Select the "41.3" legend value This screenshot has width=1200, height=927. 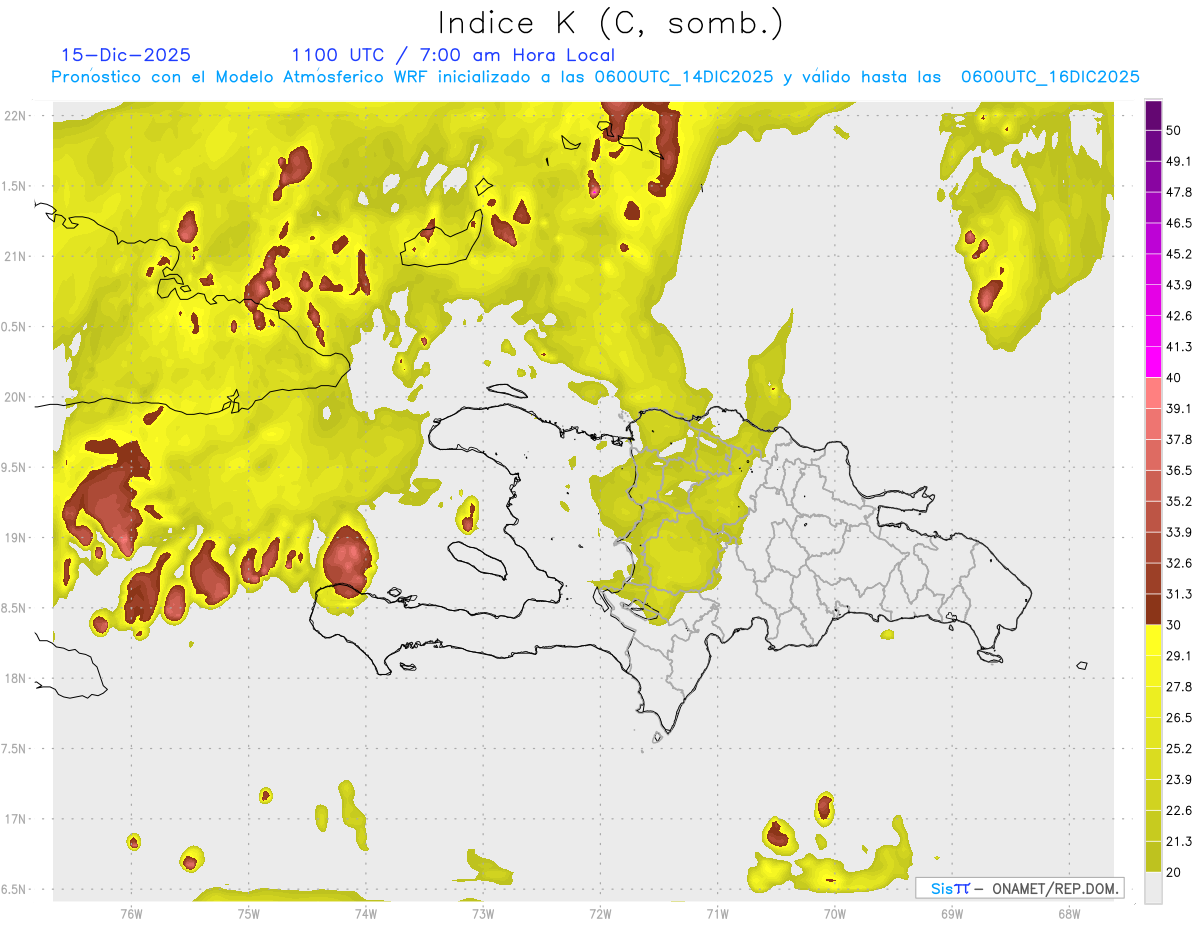1179,347
